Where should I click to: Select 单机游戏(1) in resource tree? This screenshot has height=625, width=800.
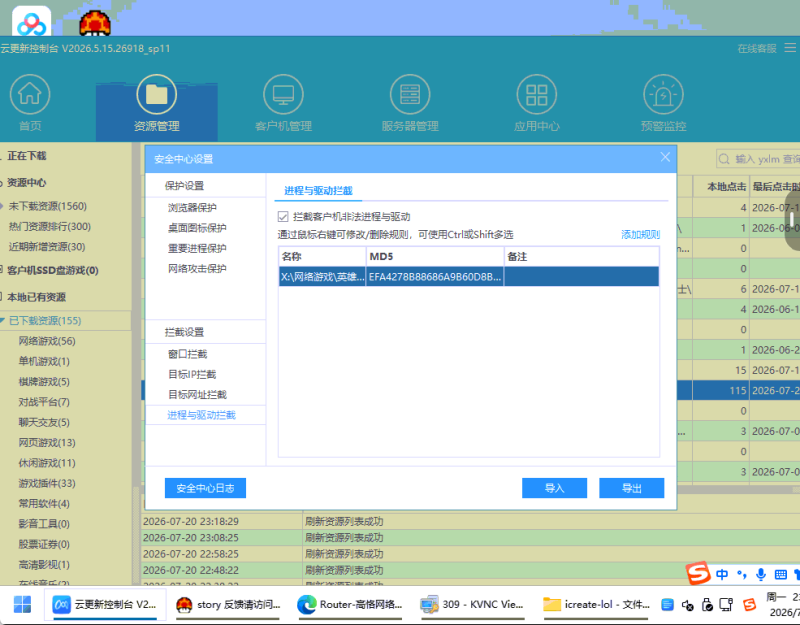point(44,362)
